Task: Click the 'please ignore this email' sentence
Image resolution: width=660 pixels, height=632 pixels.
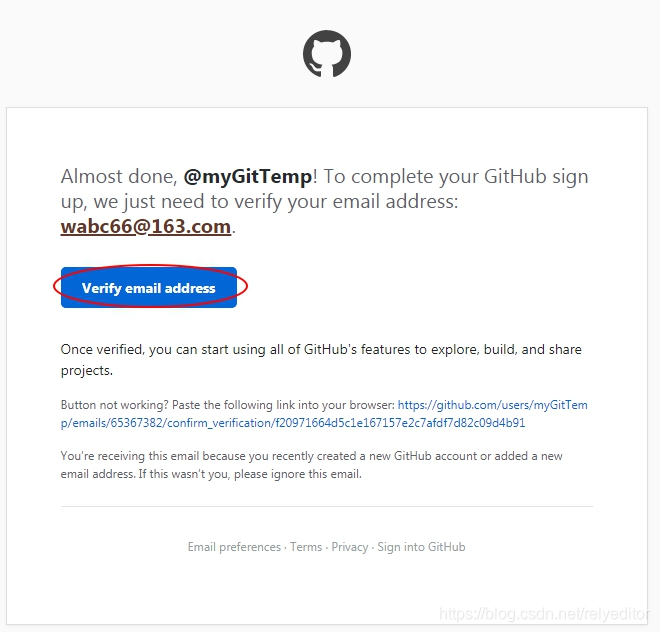Action: tap(298, 474)
